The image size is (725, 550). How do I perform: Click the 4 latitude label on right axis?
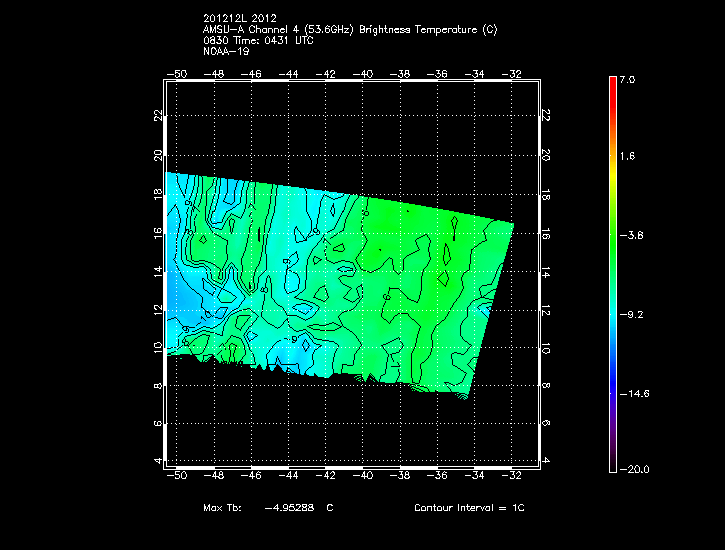tap(545, 461)
